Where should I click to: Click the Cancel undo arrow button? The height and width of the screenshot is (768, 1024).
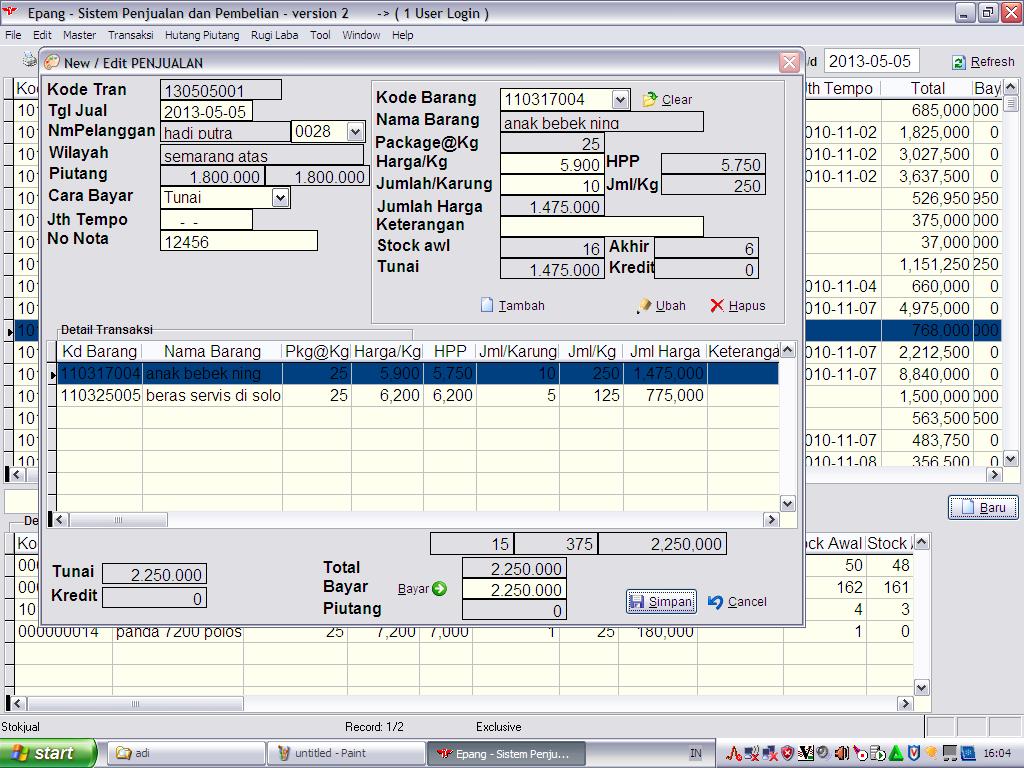737,601
